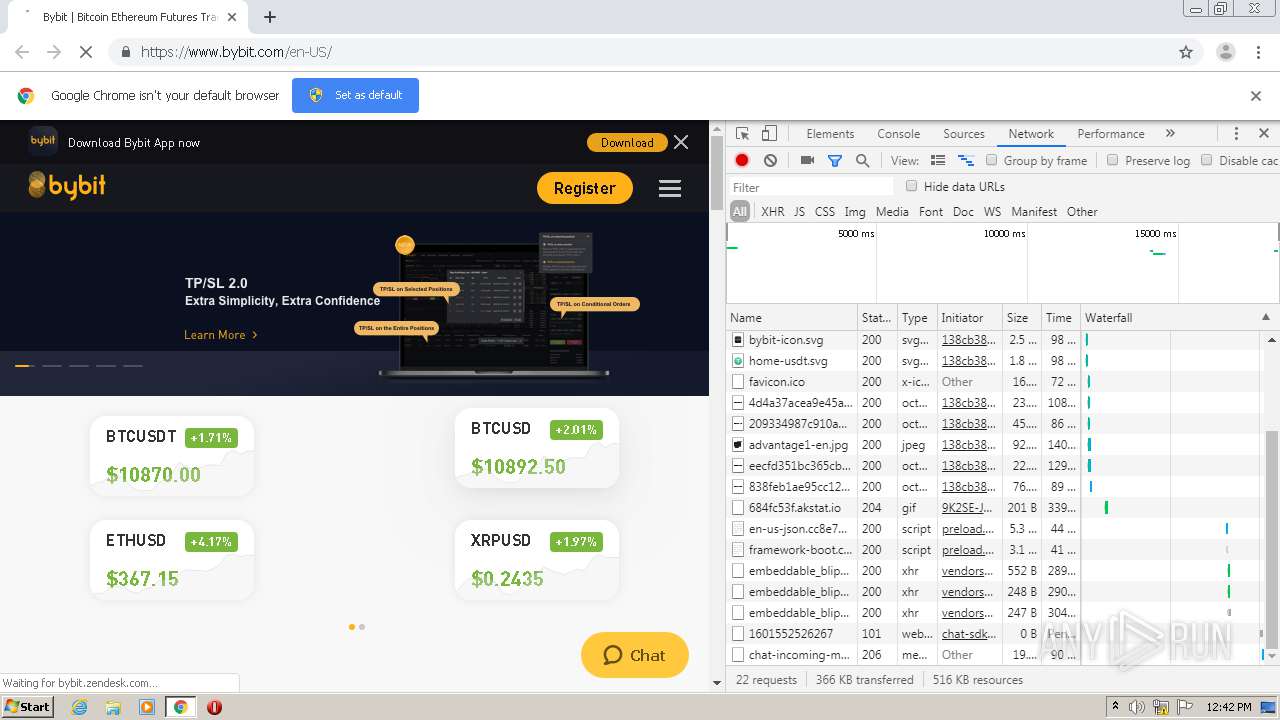The width and height of the screenshot is (1280, 720).
Task: Click the DevTools inspect element picker icon
Action: [x=742, y=134]
